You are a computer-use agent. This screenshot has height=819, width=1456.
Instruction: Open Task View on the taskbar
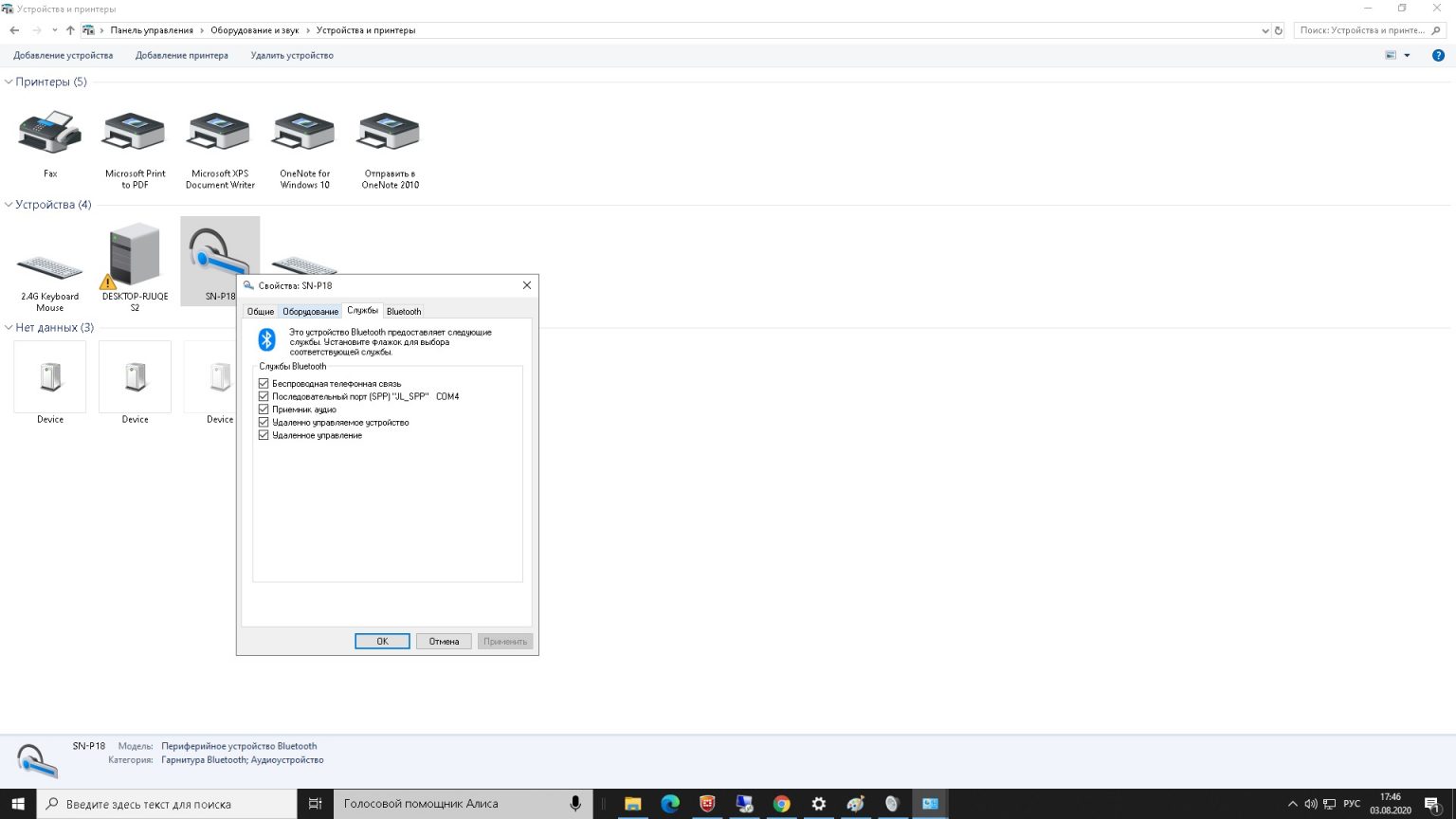point(315,804)
